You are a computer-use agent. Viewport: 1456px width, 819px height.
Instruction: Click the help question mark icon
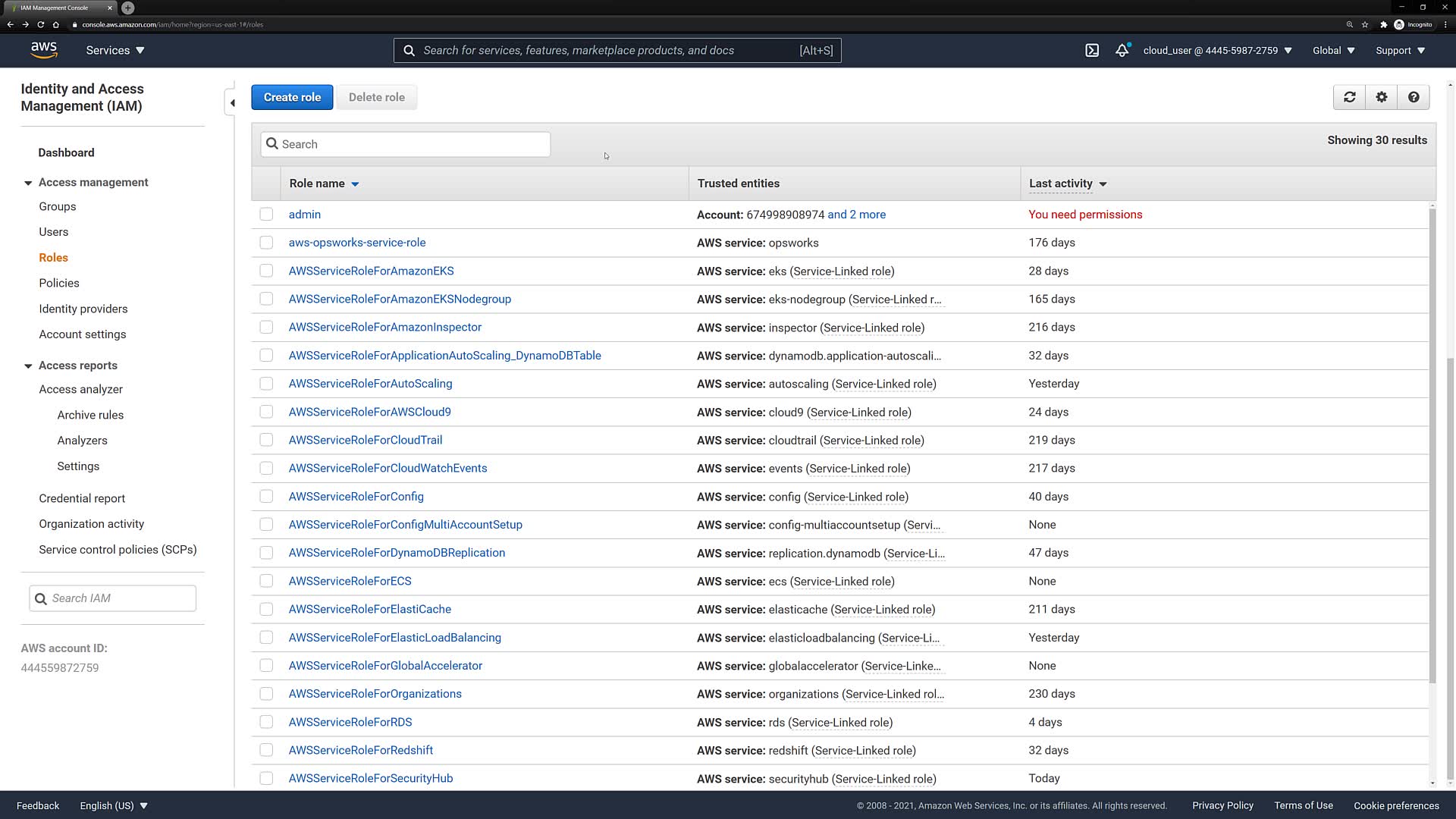tap(1413, 97)
